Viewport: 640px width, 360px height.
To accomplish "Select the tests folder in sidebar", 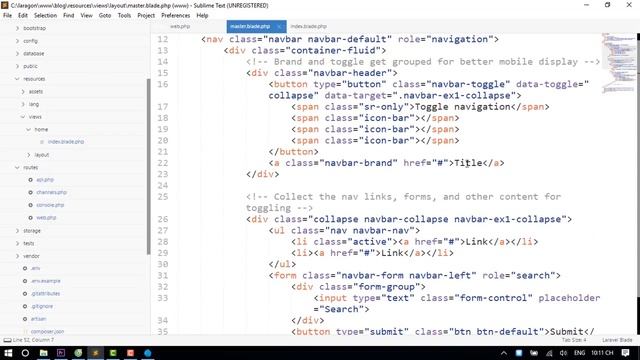I will click(29, 243).
